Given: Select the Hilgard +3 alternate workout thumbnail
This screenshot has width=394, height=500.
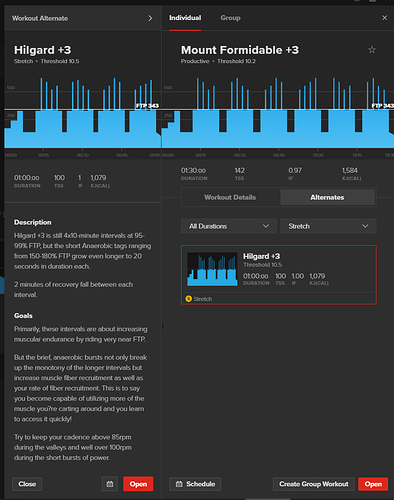Looking at the screenshot, I should (212, 269).
